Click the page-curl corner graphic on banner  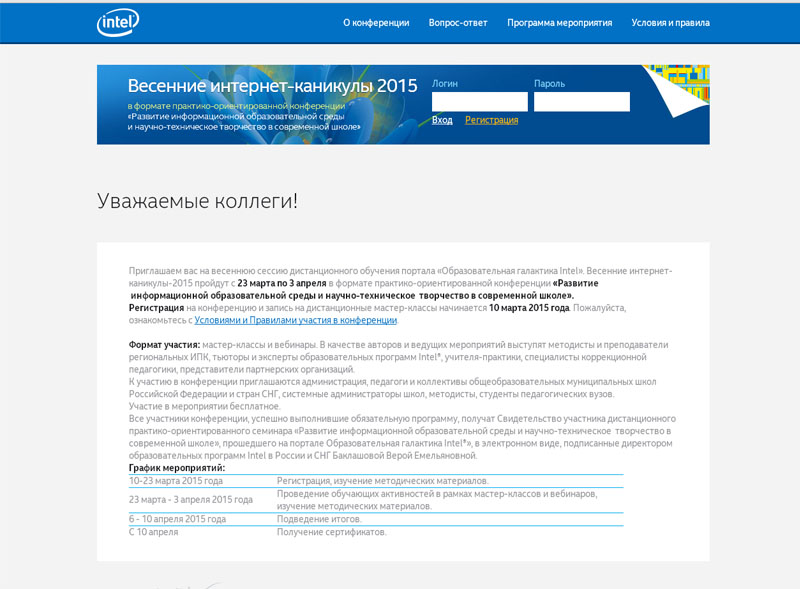678,90
